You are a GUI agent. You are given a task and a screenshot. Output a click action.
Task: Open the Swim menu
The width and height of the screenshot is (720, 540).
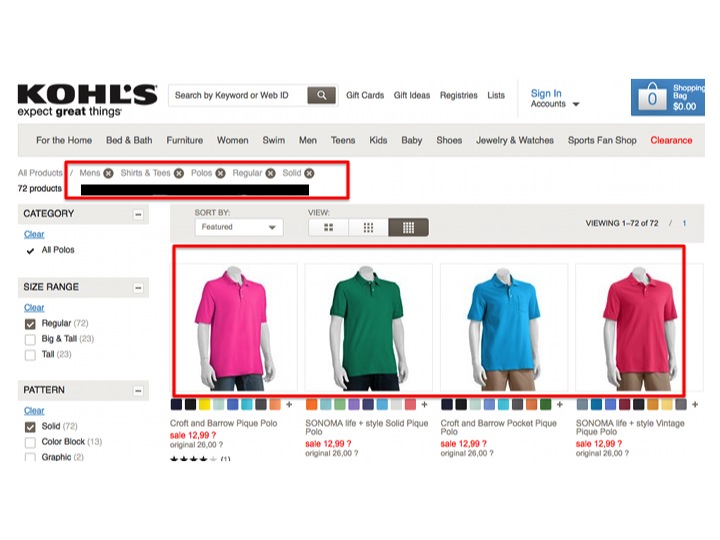(274, 140)
